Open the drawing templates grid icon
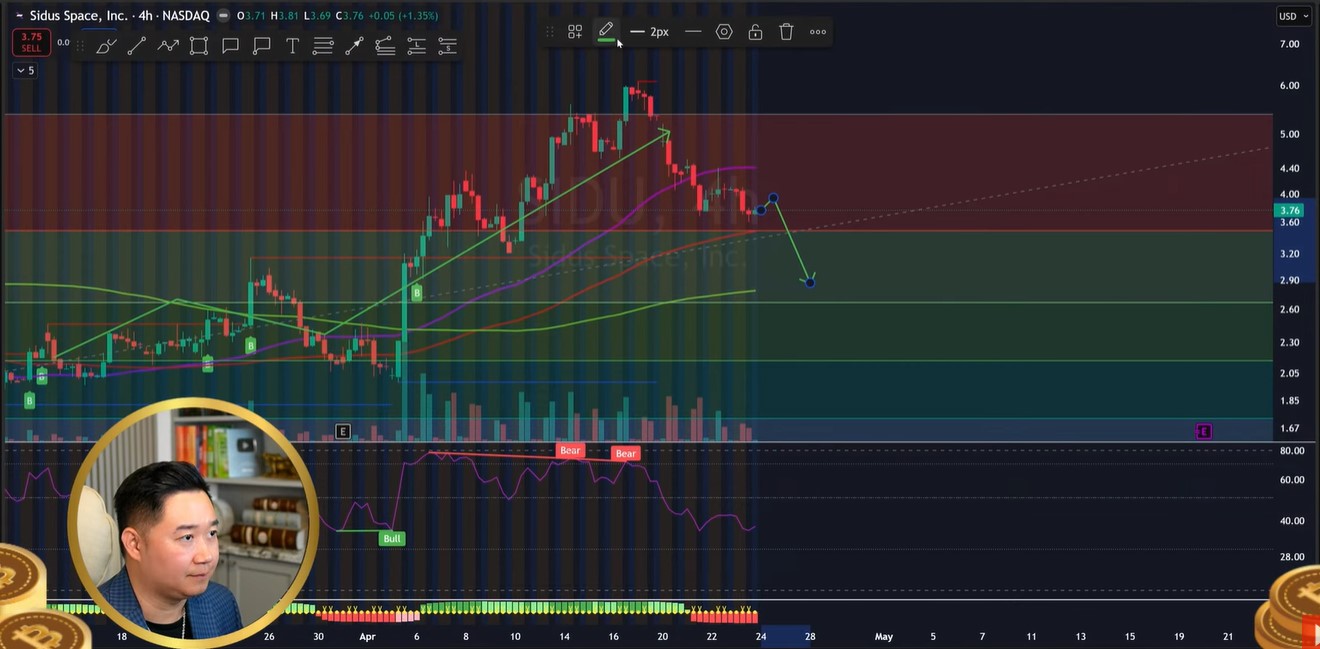The width and height of the screenshot is (1320, 649). coord(575,32)
